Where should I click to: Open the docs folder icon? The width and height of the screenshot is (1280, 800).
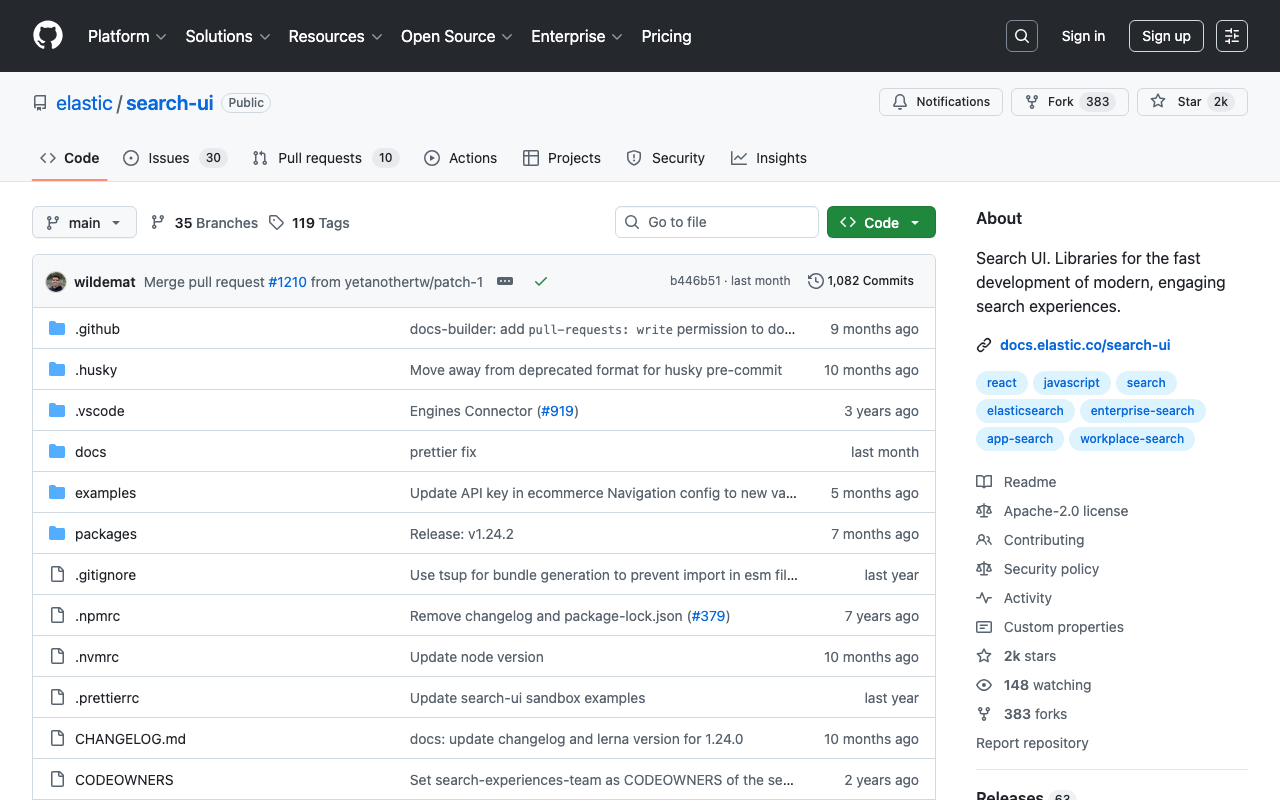coord(57,451)
